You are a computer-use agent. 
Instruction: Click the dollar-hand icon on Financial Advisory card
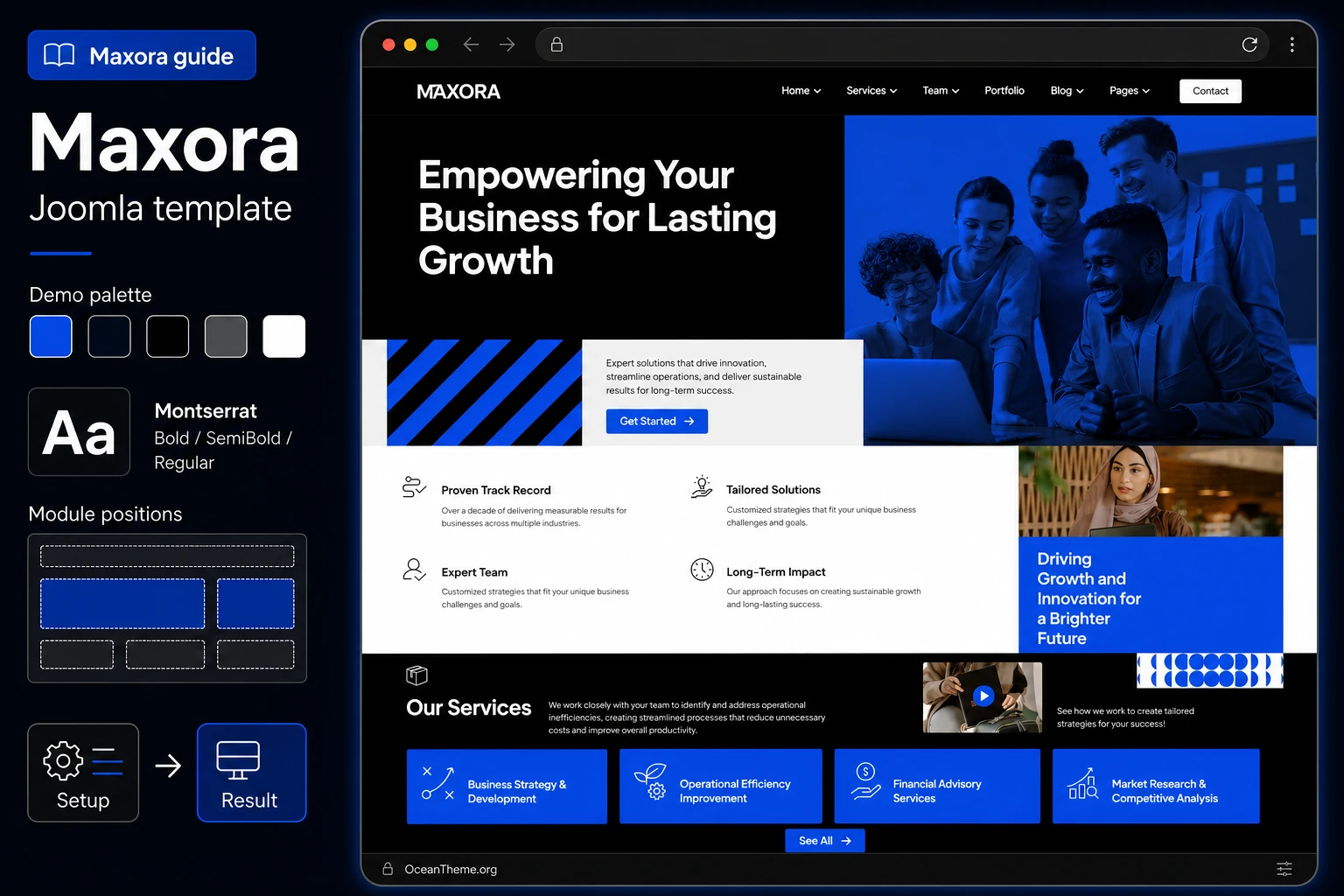coord(865,781)
